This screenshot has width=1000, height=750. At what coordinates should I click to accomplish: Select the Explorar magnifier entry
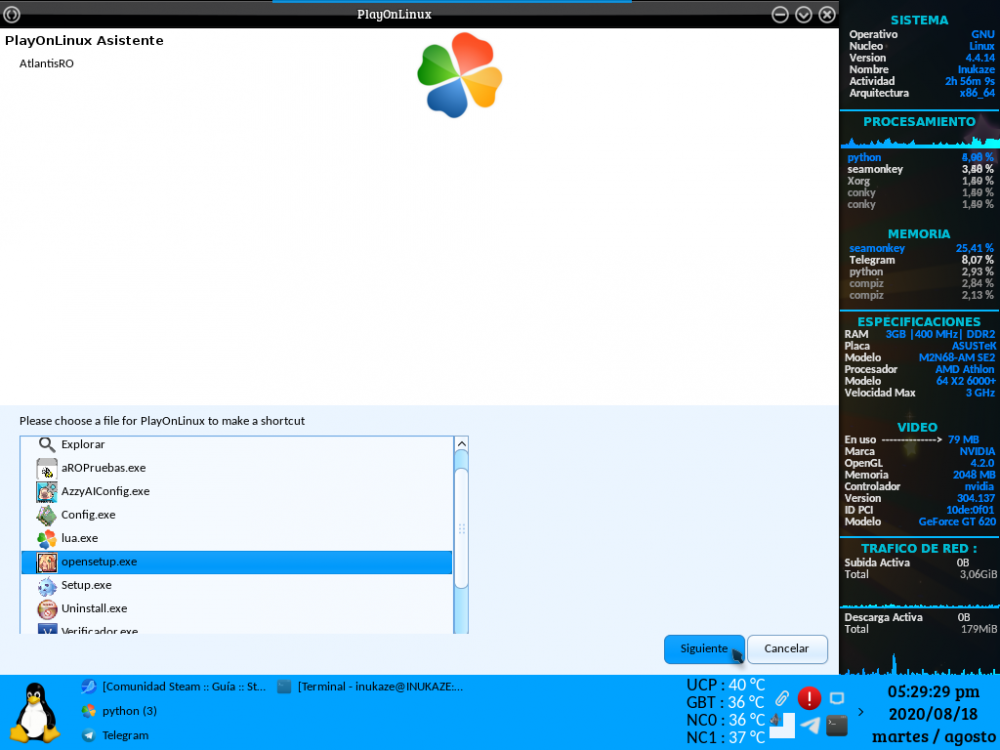click(82, 444)
